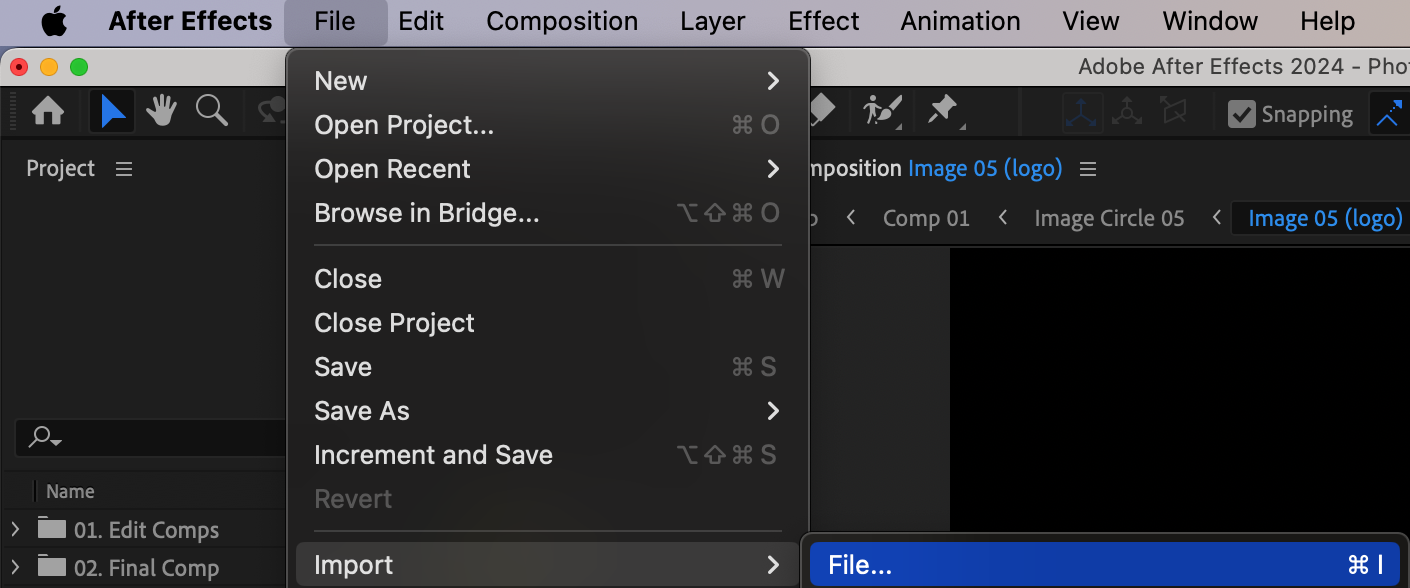
Task: Open the Project panel menu
Action: [x=124, y=169]
